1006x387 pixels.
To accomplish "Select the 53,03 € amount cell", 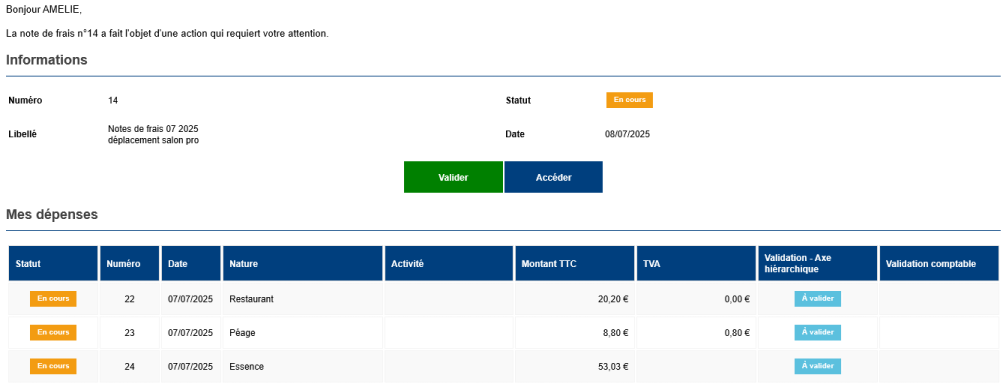I will 574,366.
